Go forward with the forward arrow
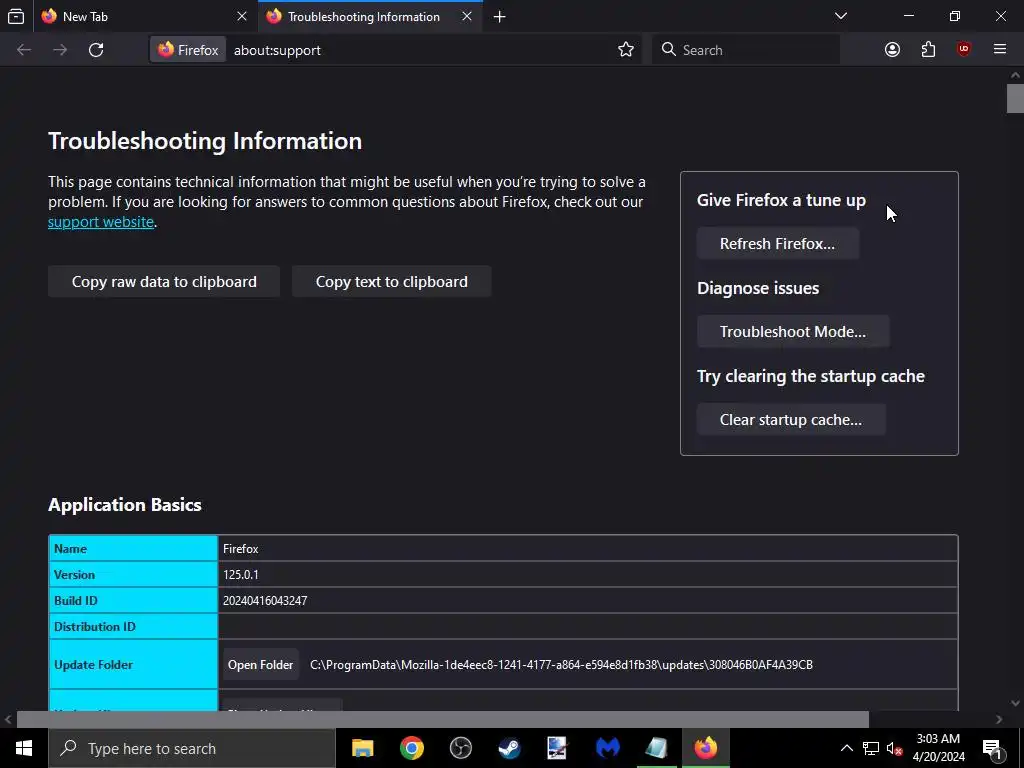Screen dimensions: 1024x768 (60, 50)
